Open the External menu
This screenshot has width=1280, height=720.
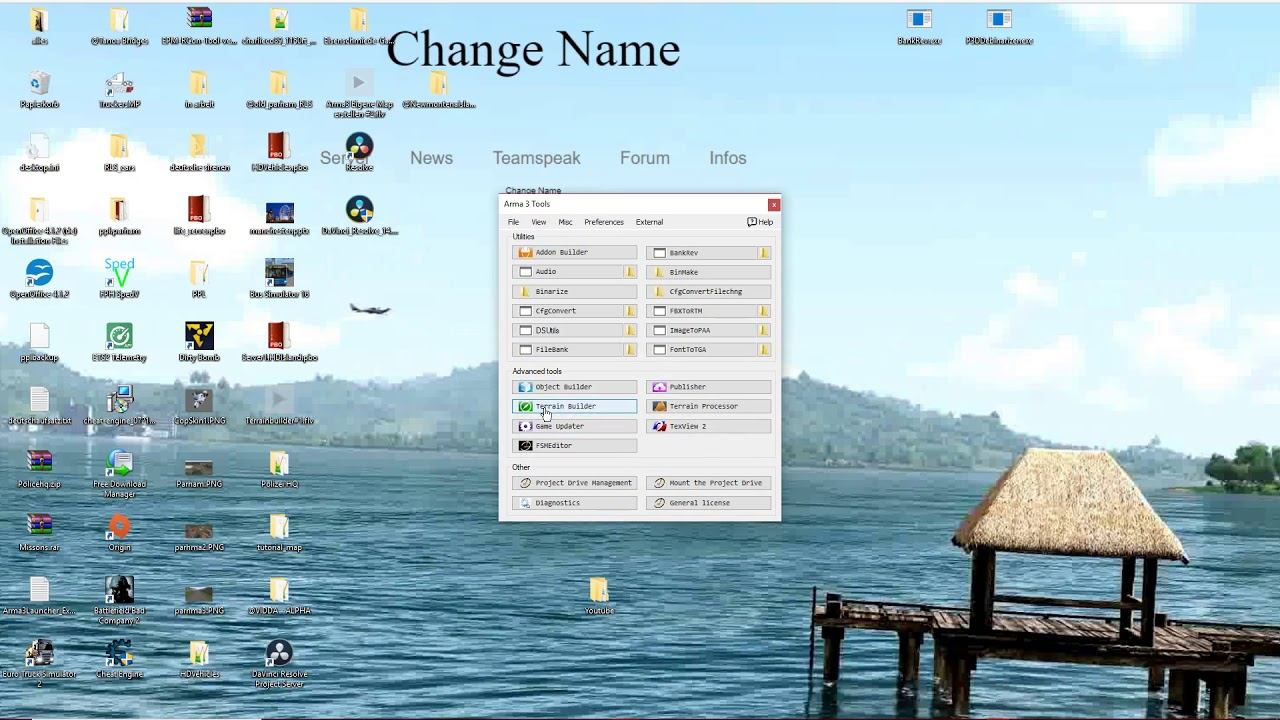(649, 222)
